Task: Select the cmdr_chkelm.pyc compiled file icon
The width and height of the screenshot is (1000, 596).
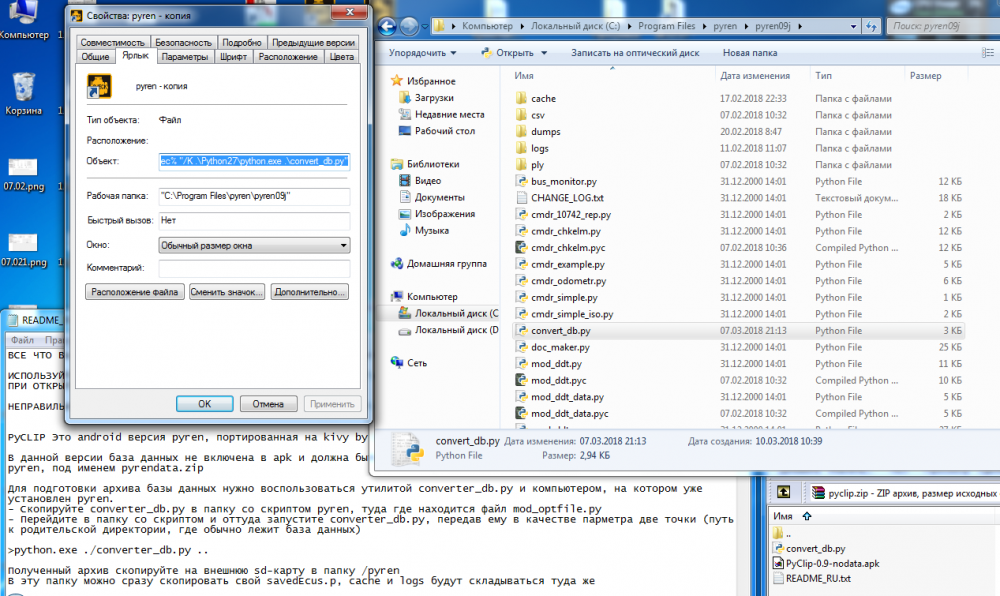Action: tap(522, 248)
